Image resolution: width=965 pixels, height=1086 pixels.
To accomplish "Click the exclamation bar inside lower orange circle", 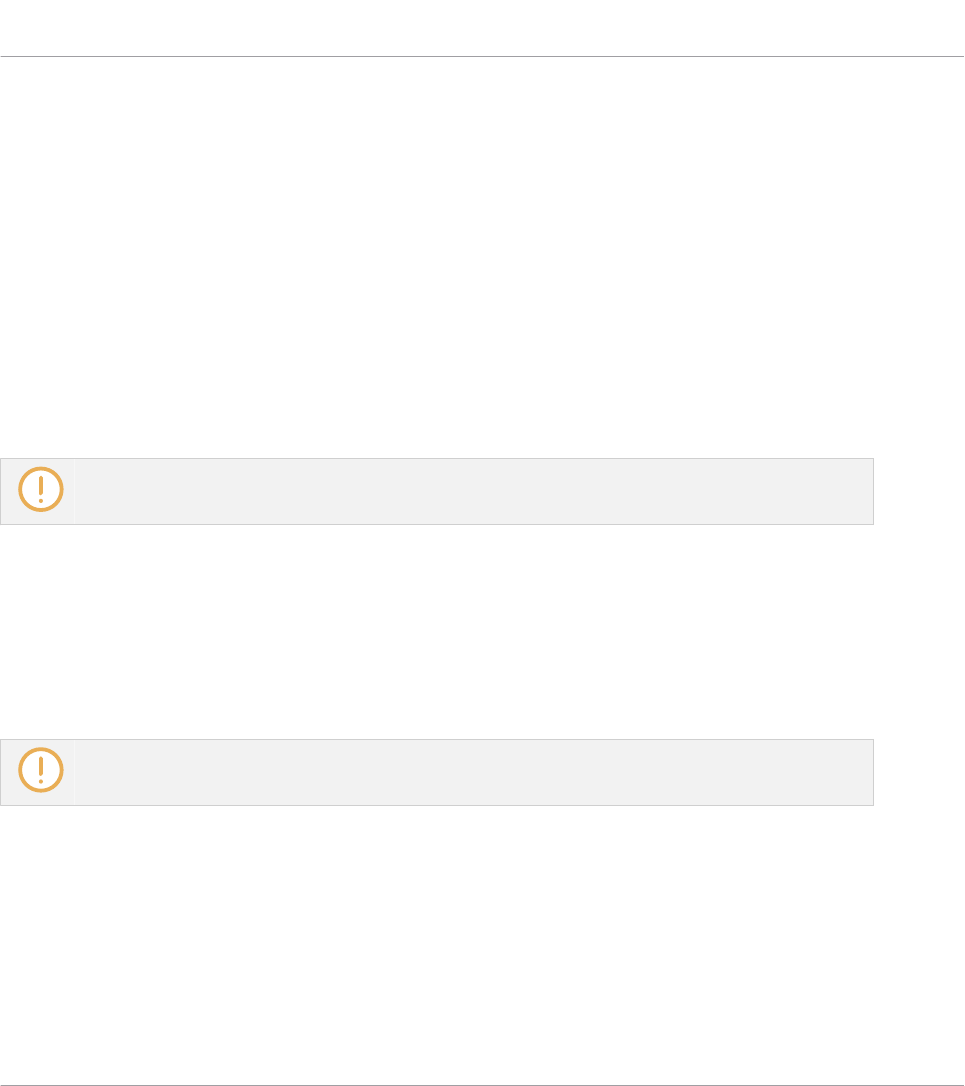I will 41,766.
